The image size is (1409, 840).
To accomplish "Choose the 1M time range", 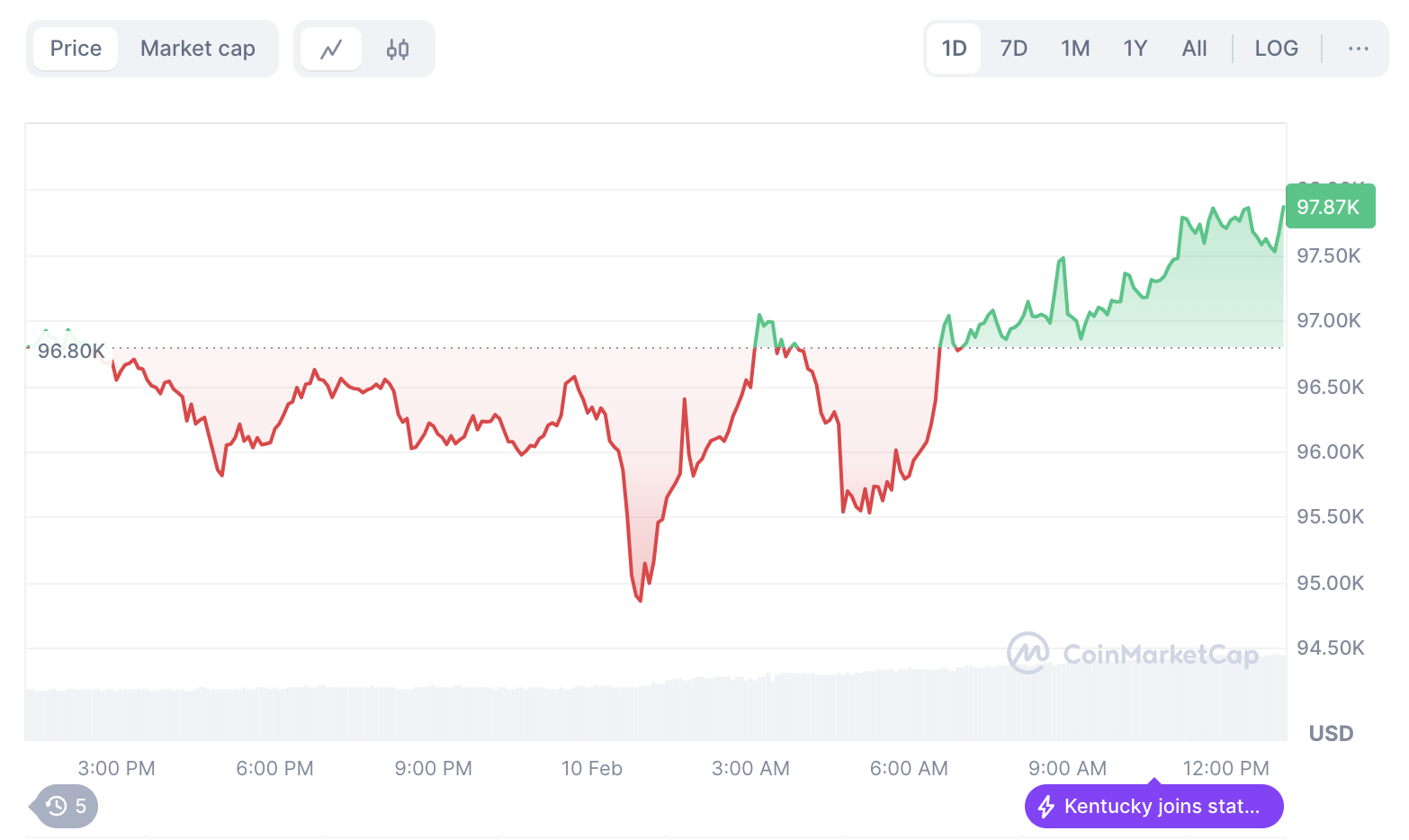I will 1075,49.
